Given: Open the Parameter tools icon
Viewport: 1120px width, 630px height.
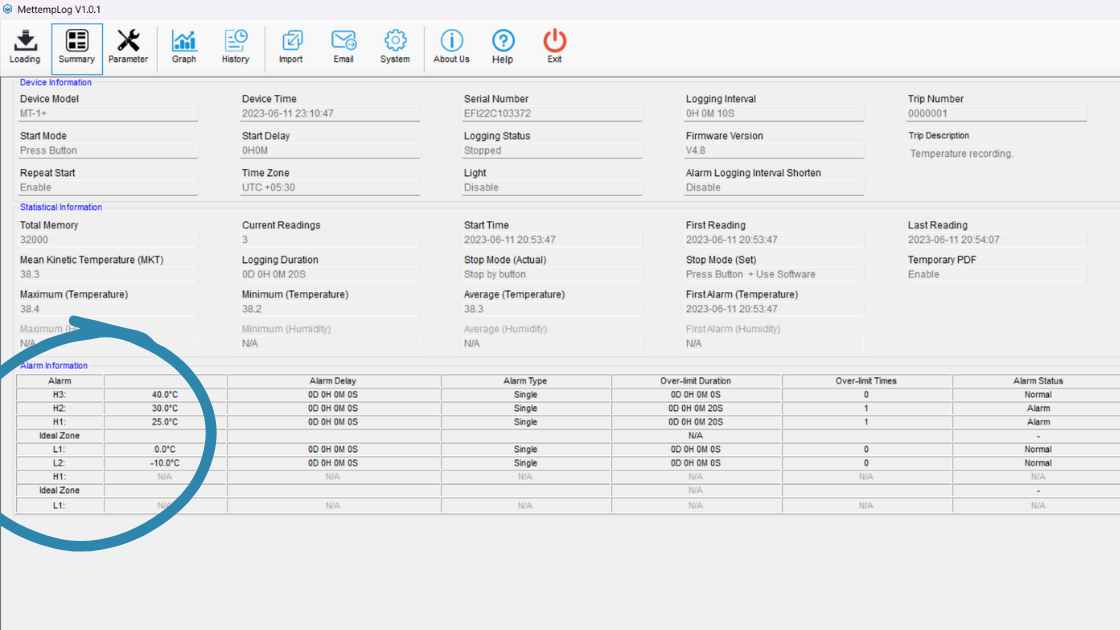Looking at the screenshot, I should (128, 46).
